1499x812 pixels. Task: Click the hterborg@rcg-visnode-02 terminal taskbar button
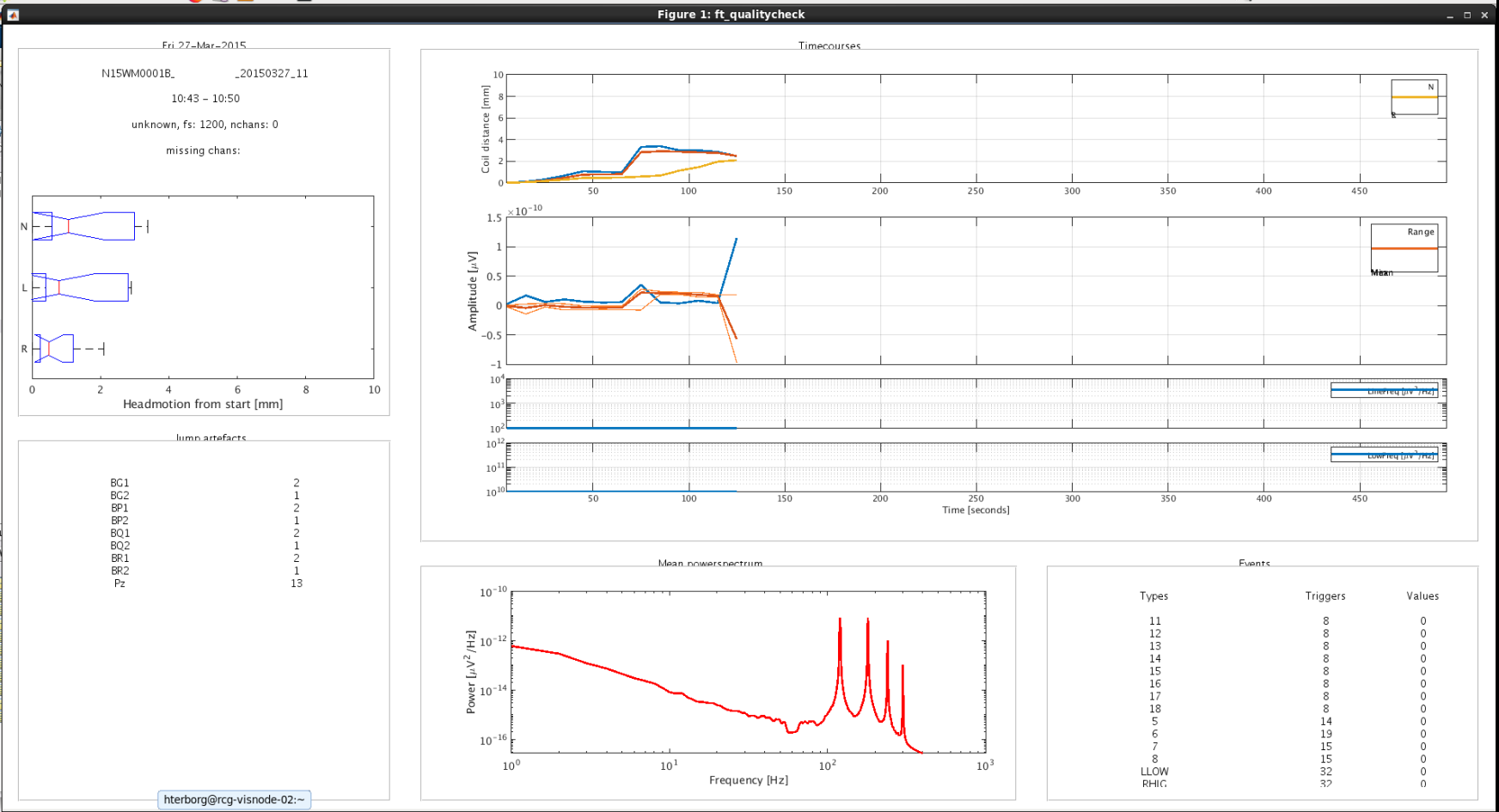click(x=234, y=800)
